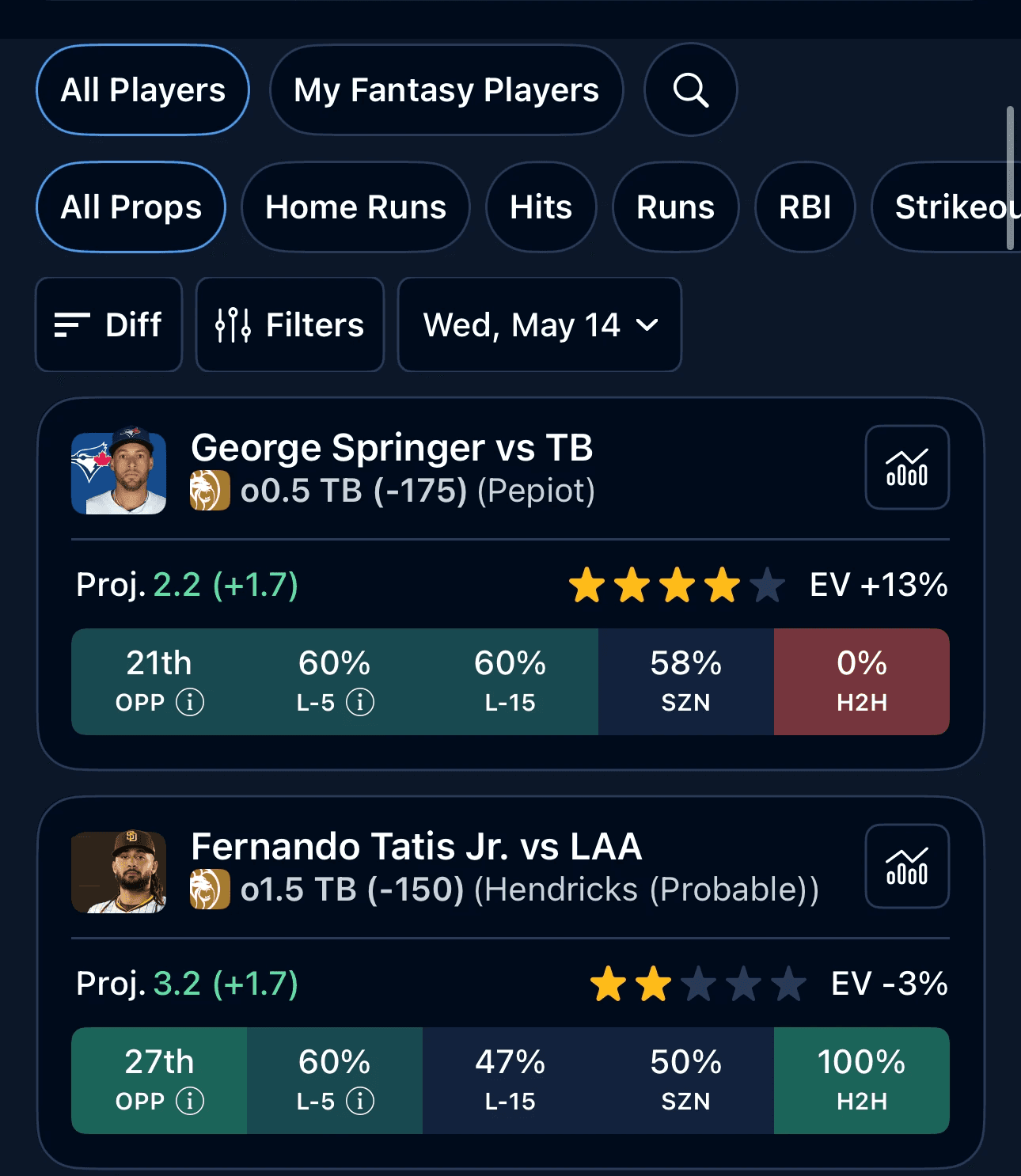The height and width of the screenshot is (1176, 1021).
Task: Open the Filters options panel
Action: 290,324
